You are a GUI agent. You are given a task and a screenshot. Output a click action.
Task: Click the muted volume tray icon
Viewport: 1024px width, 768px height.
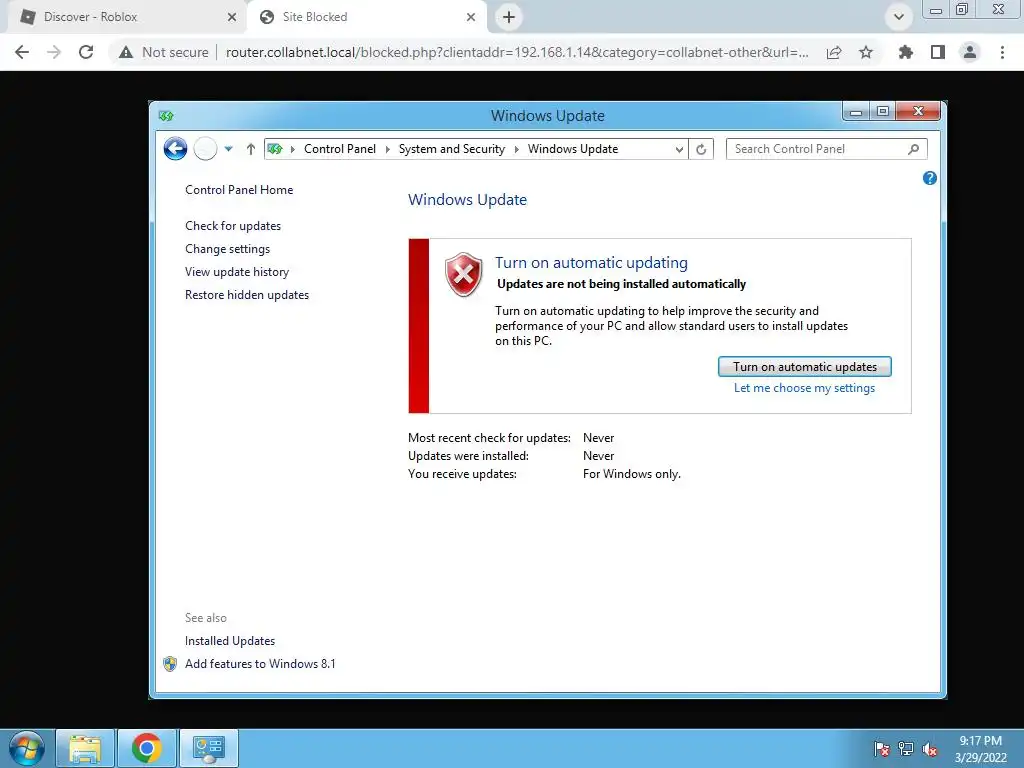coord(930,748)
